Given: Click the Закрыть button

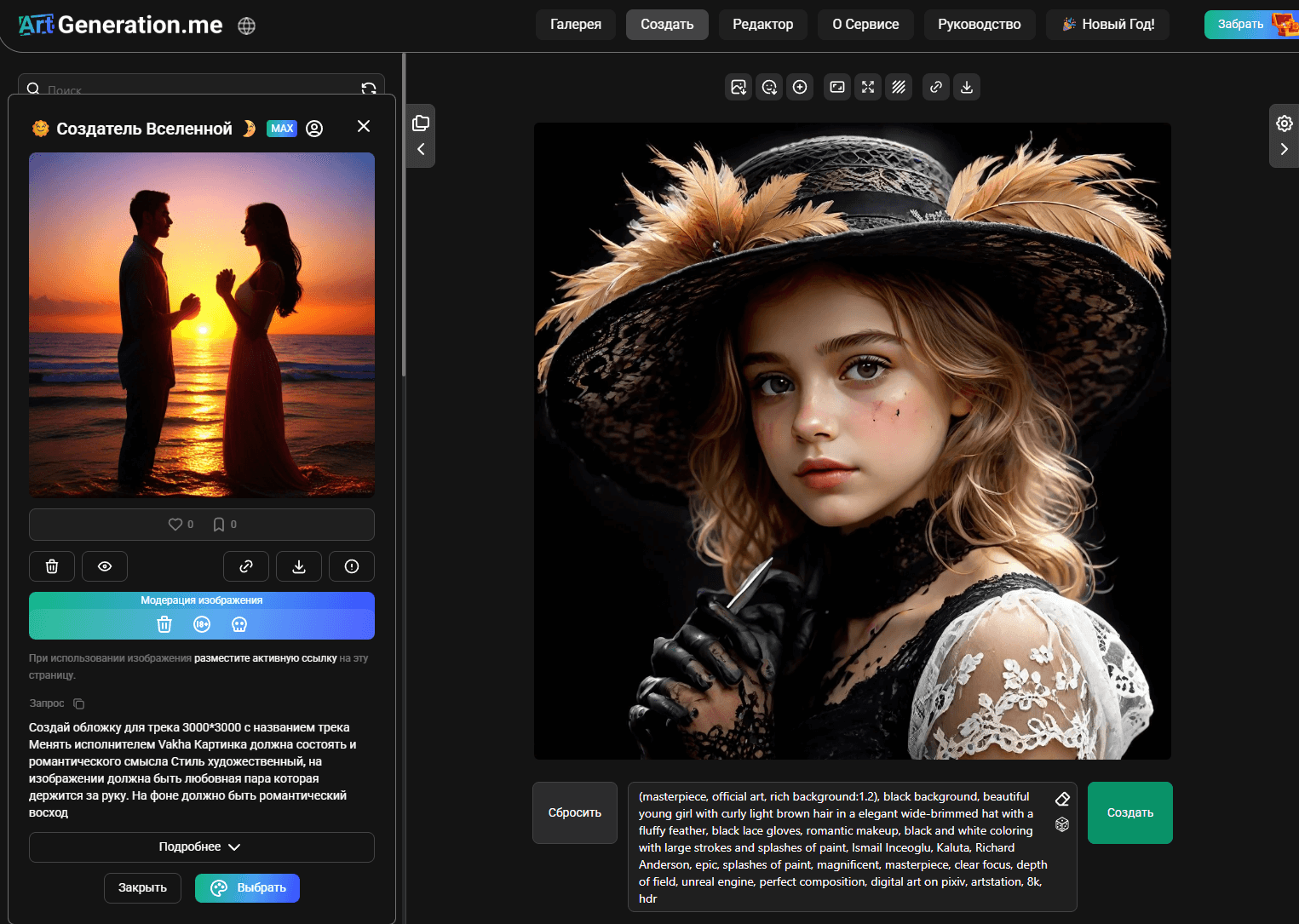Looking at the screenshot, I should pos(143,888).
